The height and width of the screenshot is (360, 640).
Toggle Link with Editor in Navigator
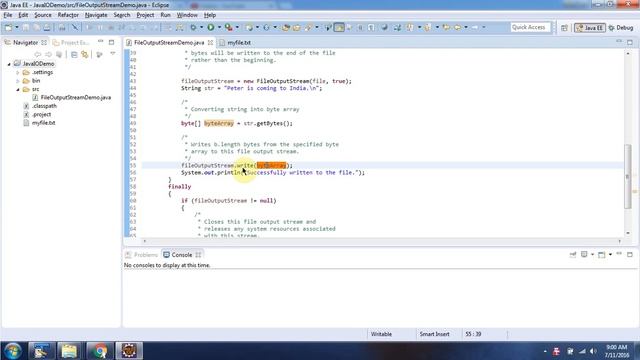85,54
